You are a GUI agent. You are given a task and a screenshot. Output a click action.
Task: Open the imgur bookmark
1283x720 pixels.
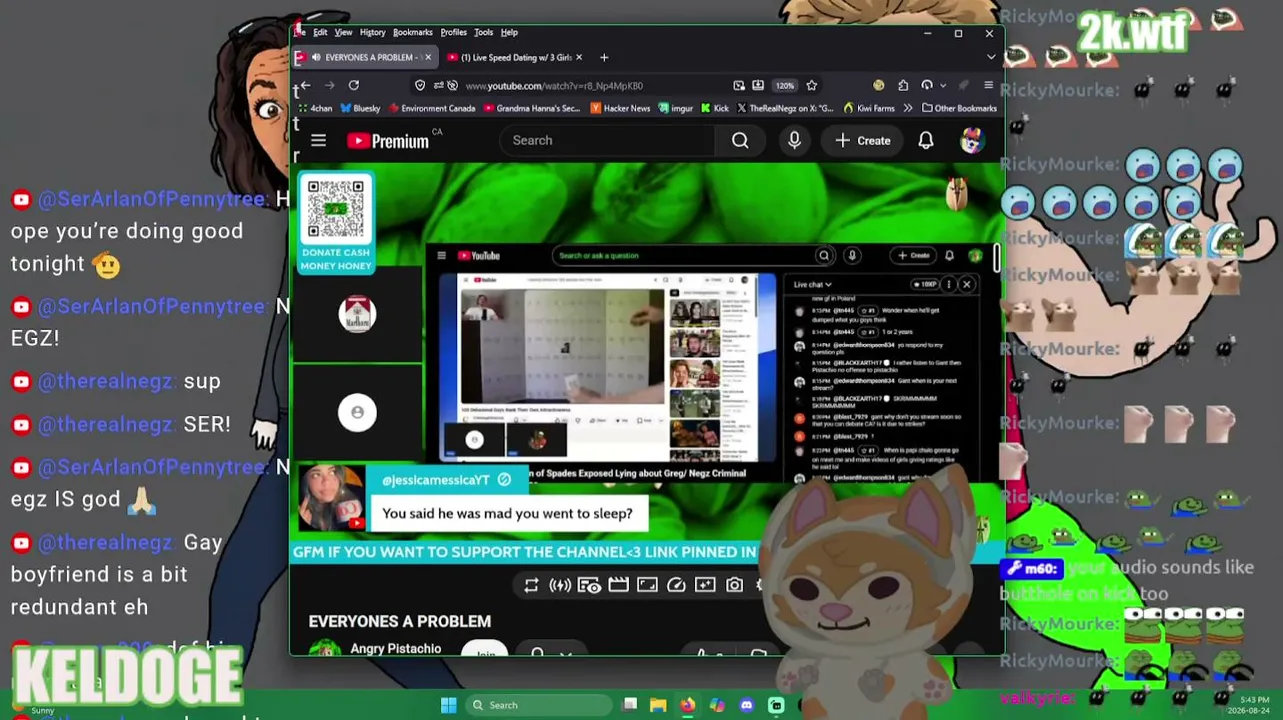tap(678, 108)
